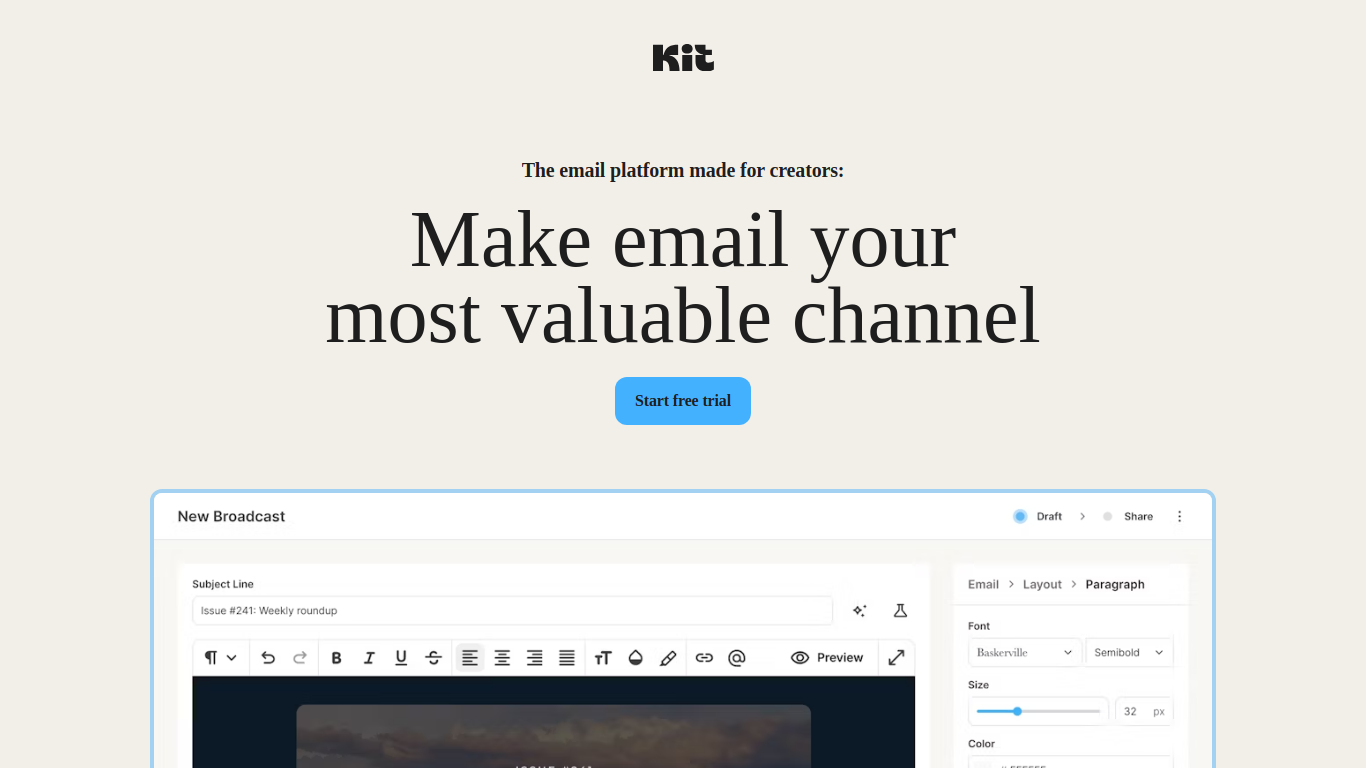Select the Draft step

(1038, 516)
